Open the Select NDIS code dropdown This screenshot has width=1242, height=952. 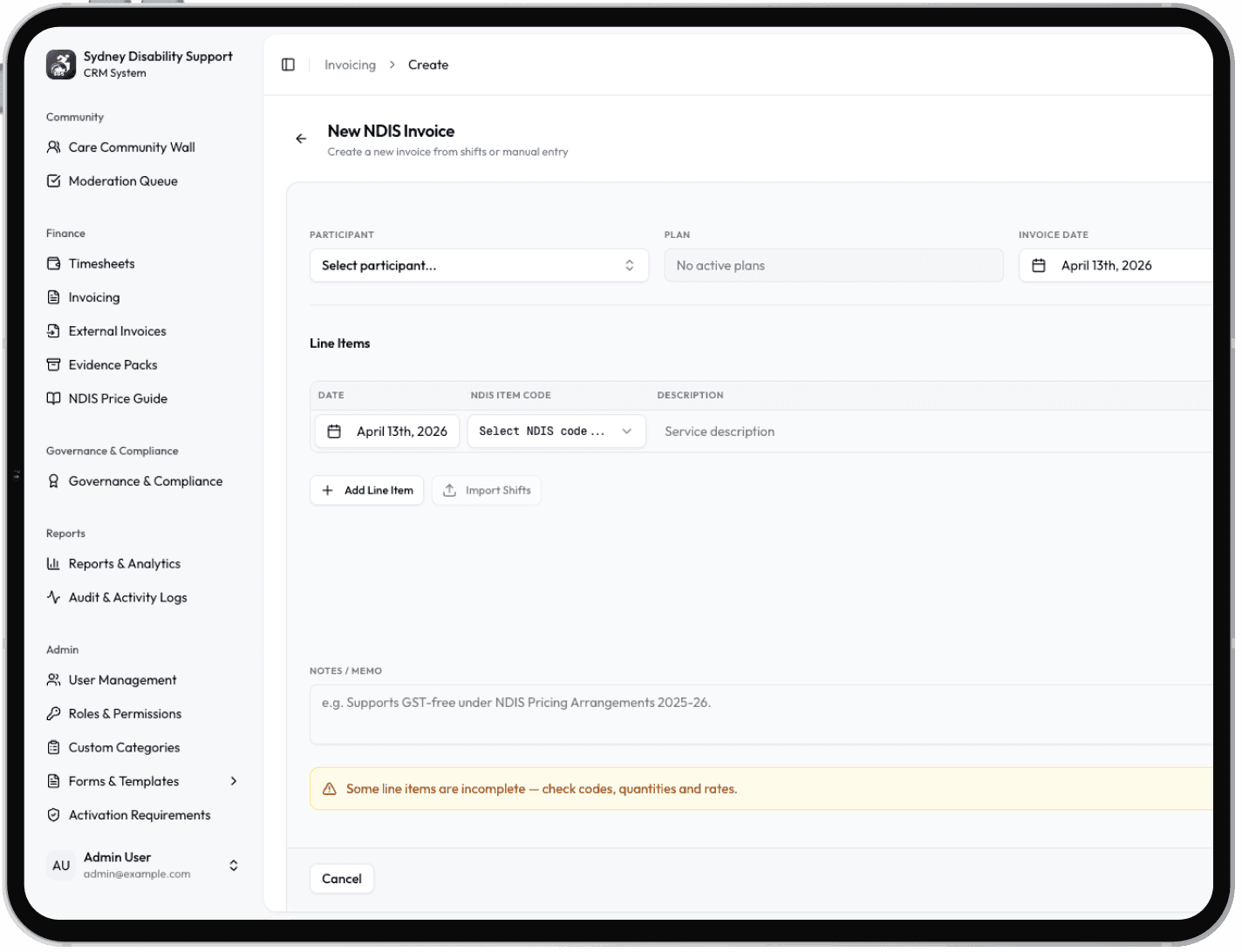tap(556, 432)
